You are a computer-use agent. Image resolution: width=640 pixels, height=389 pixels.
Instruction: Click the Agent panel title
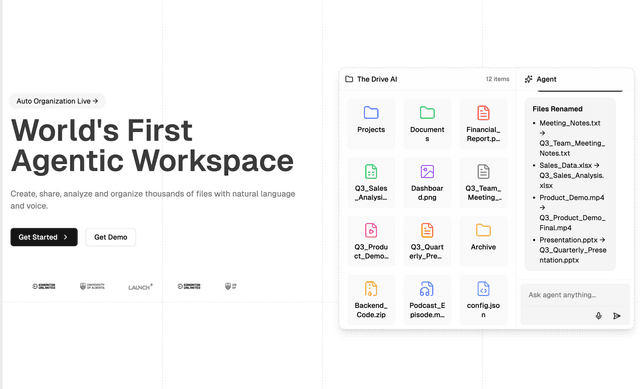click(x=546, y=79)
